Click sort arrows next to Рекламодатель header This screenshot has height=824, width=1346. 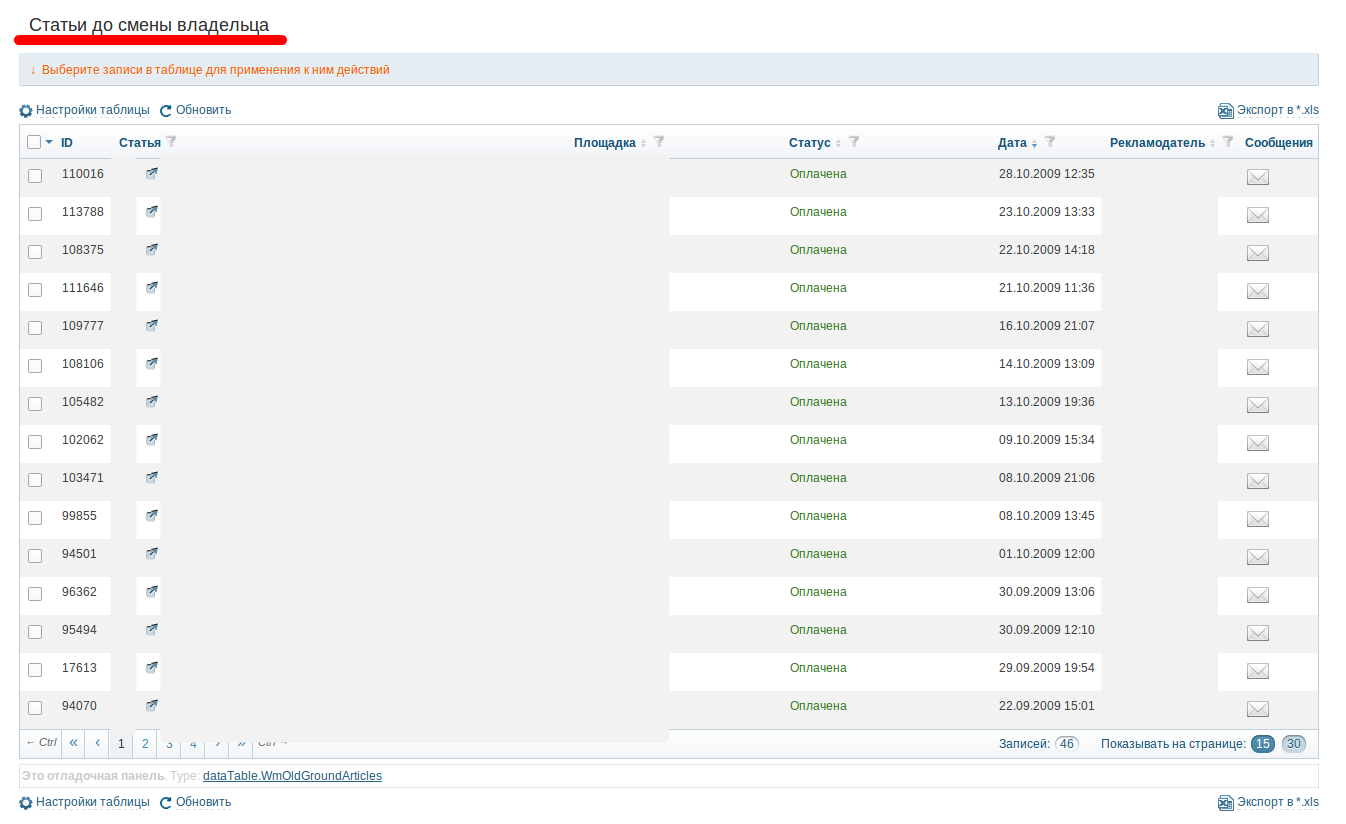[x=1213, y=143]
